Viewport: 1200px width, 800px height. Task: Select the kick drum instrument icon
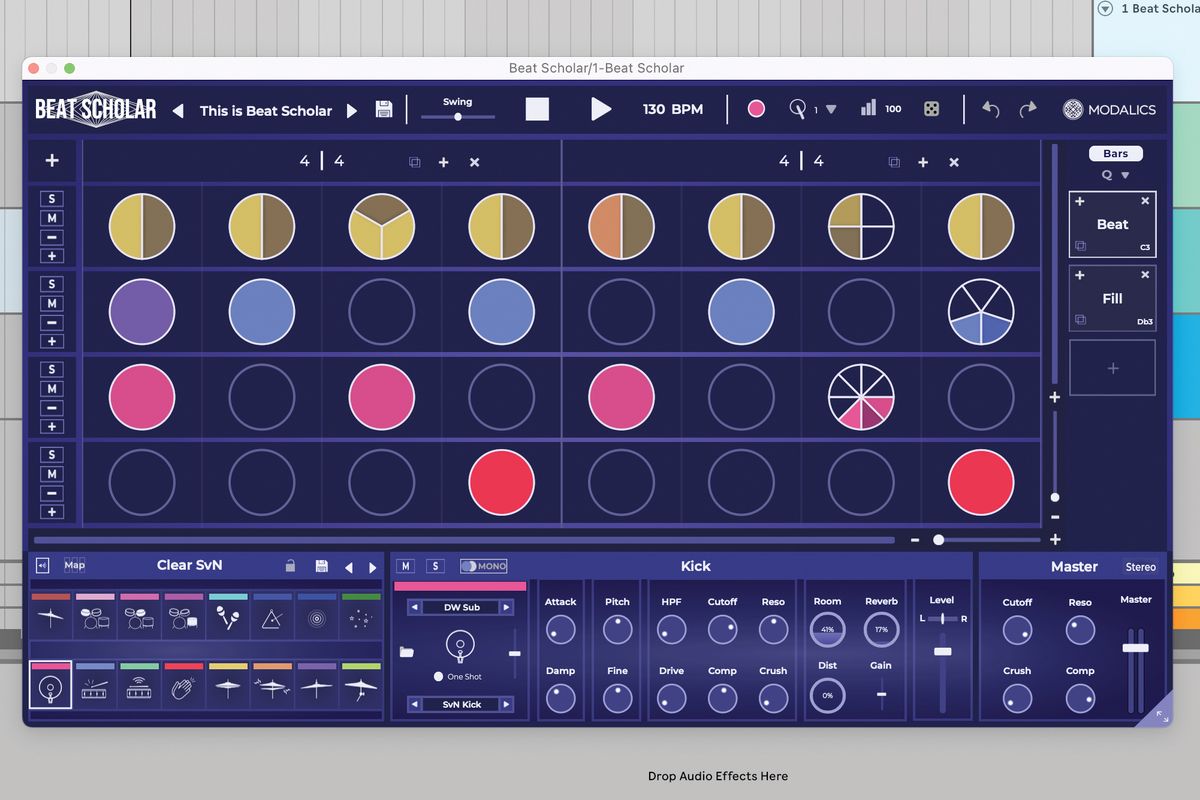click(50, 687)
